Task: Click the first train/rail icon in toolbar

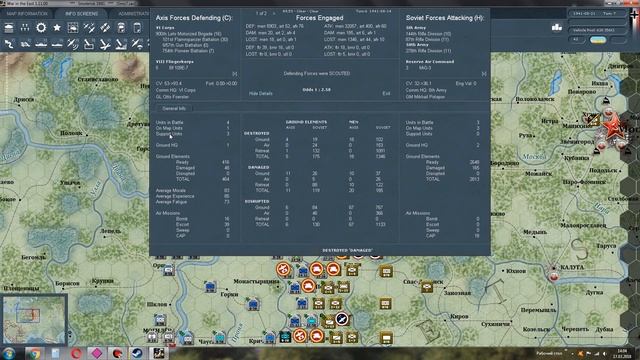Action: 121,28
